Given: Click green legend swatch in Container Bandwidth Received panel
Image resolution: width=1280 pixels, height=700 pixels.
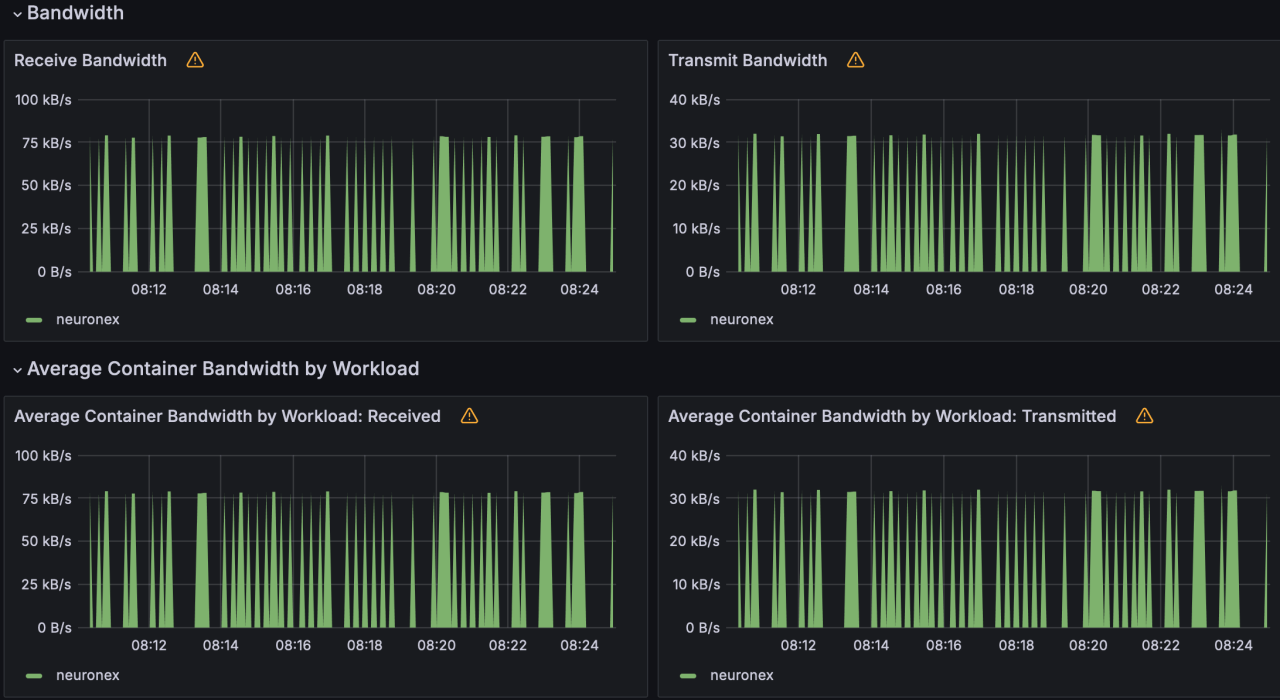Looking at the screenshot, I should click(x=34, y=676).
